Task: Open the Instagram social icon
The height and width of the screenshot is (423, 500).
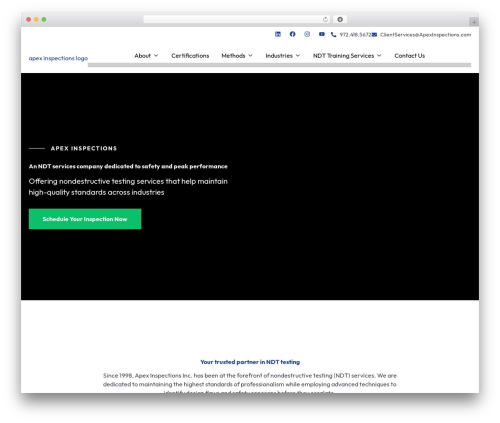Action: (x=307, y=34)
